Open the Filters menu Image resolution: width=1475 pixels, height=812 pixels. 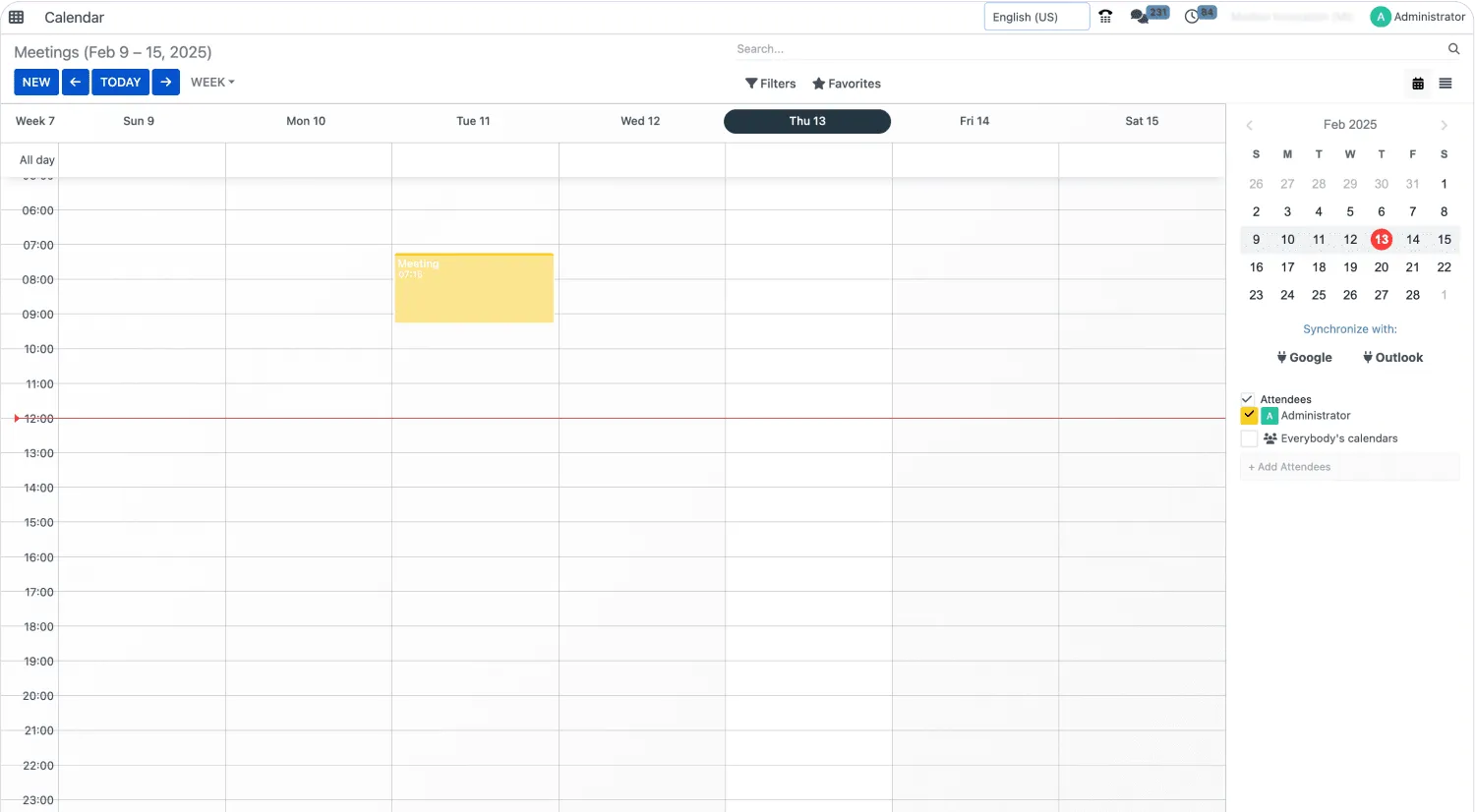(771, 84)
